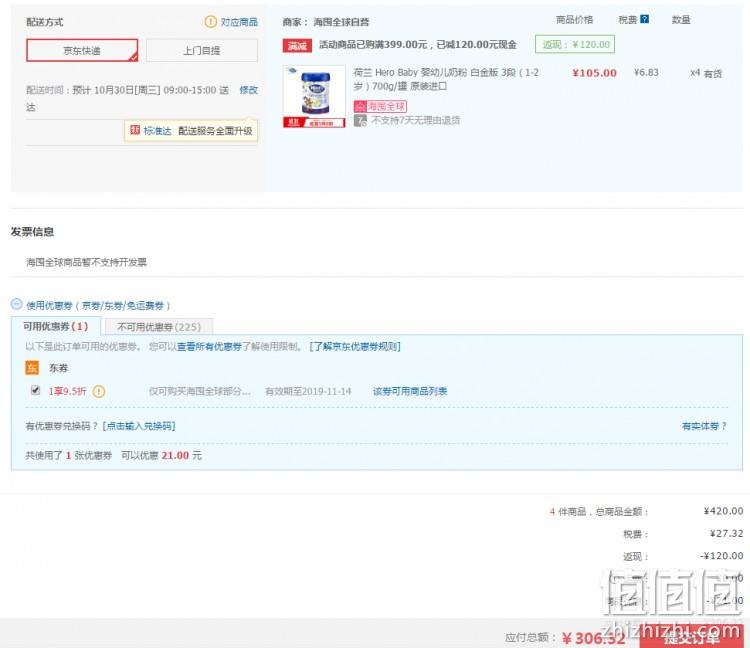Click the 标准达 service icon

(135, 130)
